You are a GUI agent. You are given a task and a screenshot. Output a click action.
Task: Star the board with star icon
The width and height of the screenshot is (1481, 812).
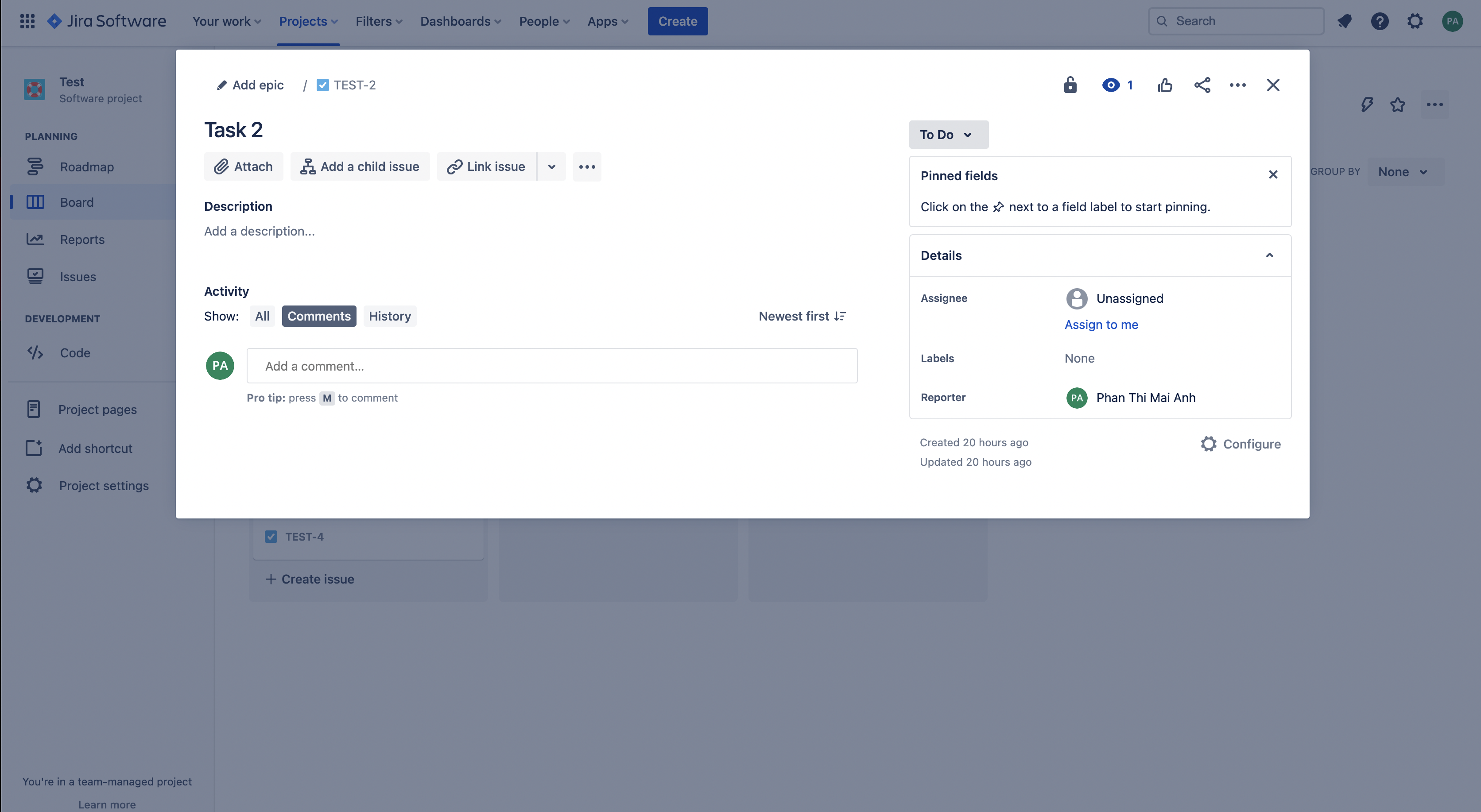pos(1398,104)
